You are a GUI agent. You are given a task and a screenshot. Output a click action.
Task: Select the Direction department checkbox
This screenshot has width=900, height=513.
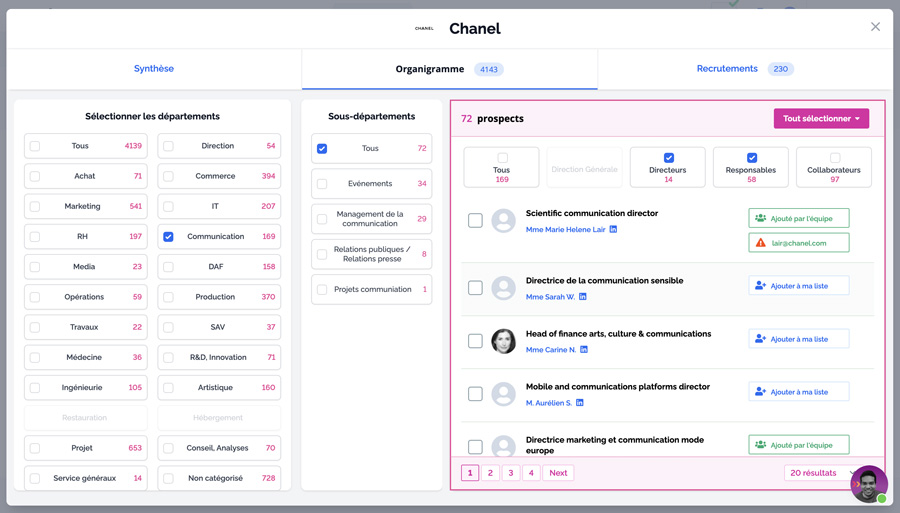pos(168,146)
